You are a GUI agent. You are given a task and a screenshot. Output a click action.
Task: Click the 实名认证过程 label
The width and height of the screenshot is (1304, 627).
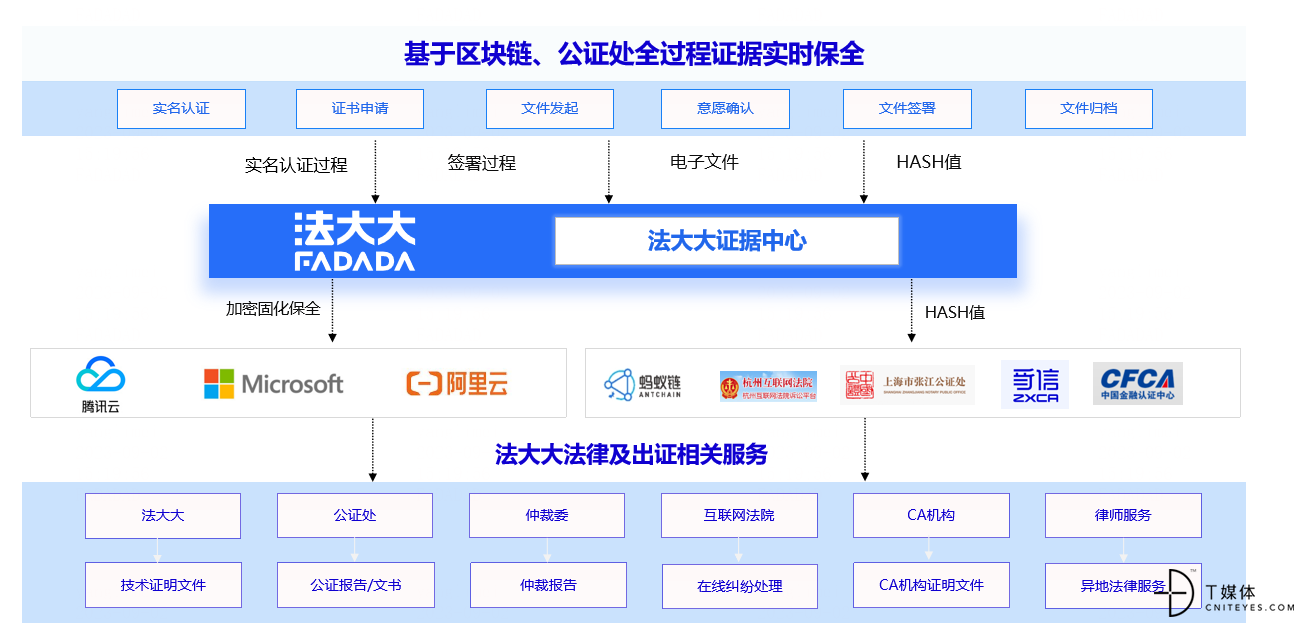click(x=296, y=165)
